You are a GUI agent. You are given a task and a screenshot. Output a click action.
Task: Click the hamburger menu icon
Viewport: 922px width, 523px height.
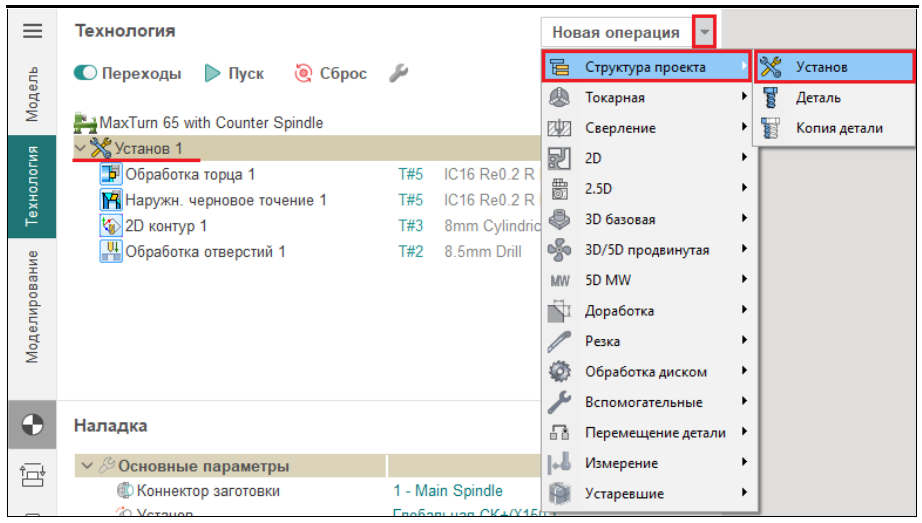[x=33, y=31]
